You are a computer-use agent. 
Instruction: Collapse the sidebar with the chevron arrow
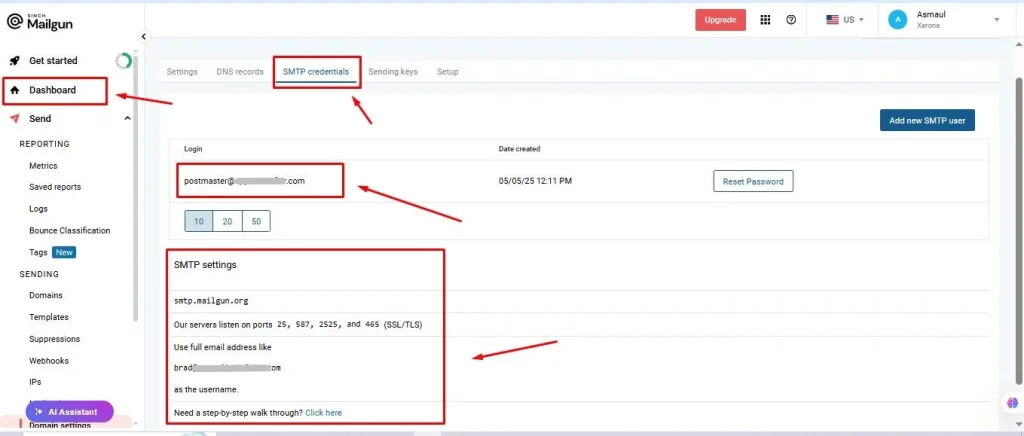tap(144, 37)
